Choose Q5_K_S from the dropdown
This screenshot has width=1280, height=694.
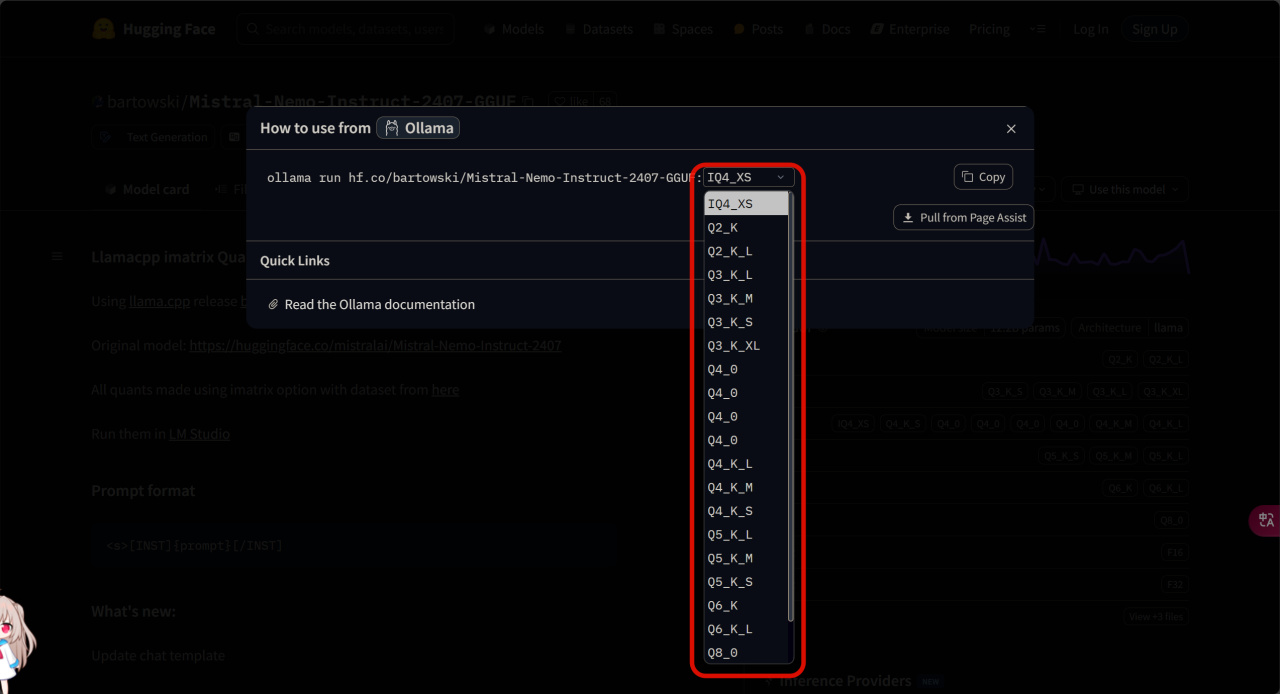coord(746,582)
